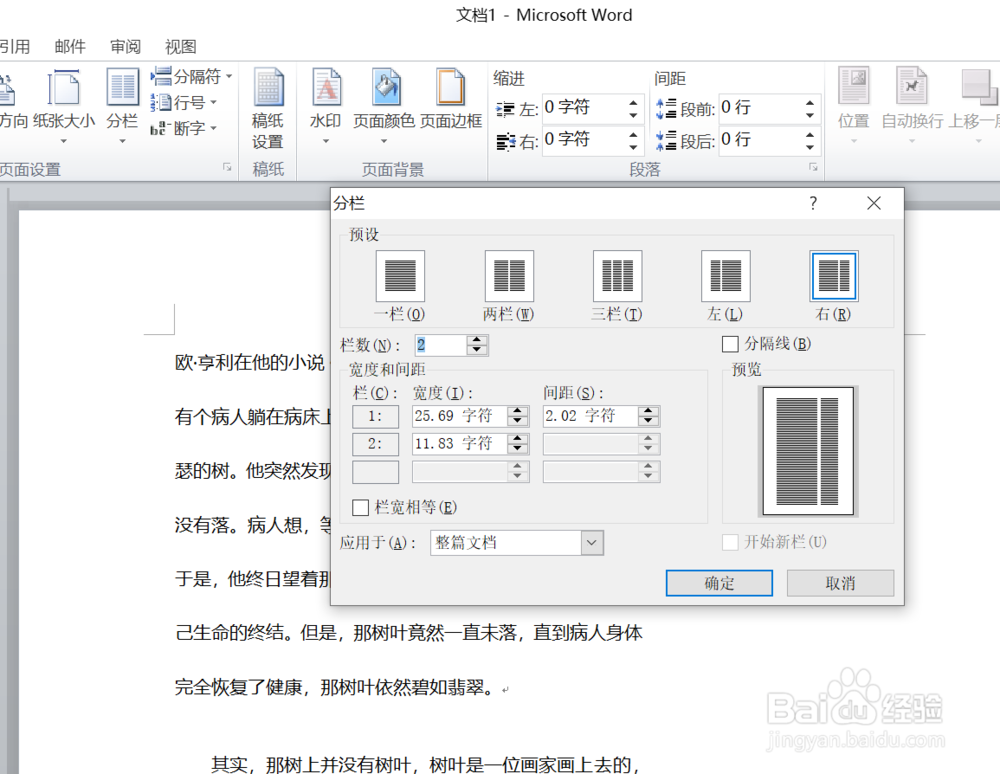Confirm with the 确定 button
The height and width of the screenshot is (774, 1000).
[x=719, y=583]
